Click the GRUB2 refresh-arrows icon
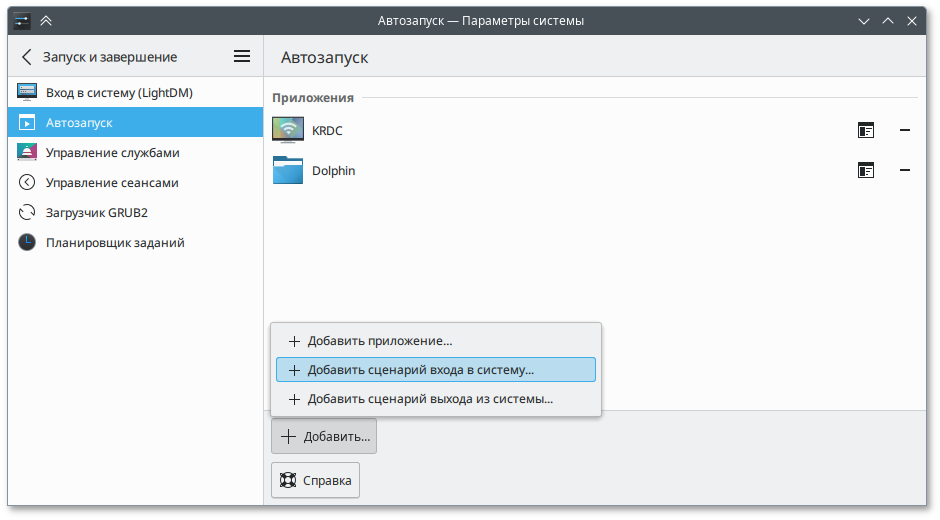The width and height of the screenshot is (940, 520). point(27,212)
